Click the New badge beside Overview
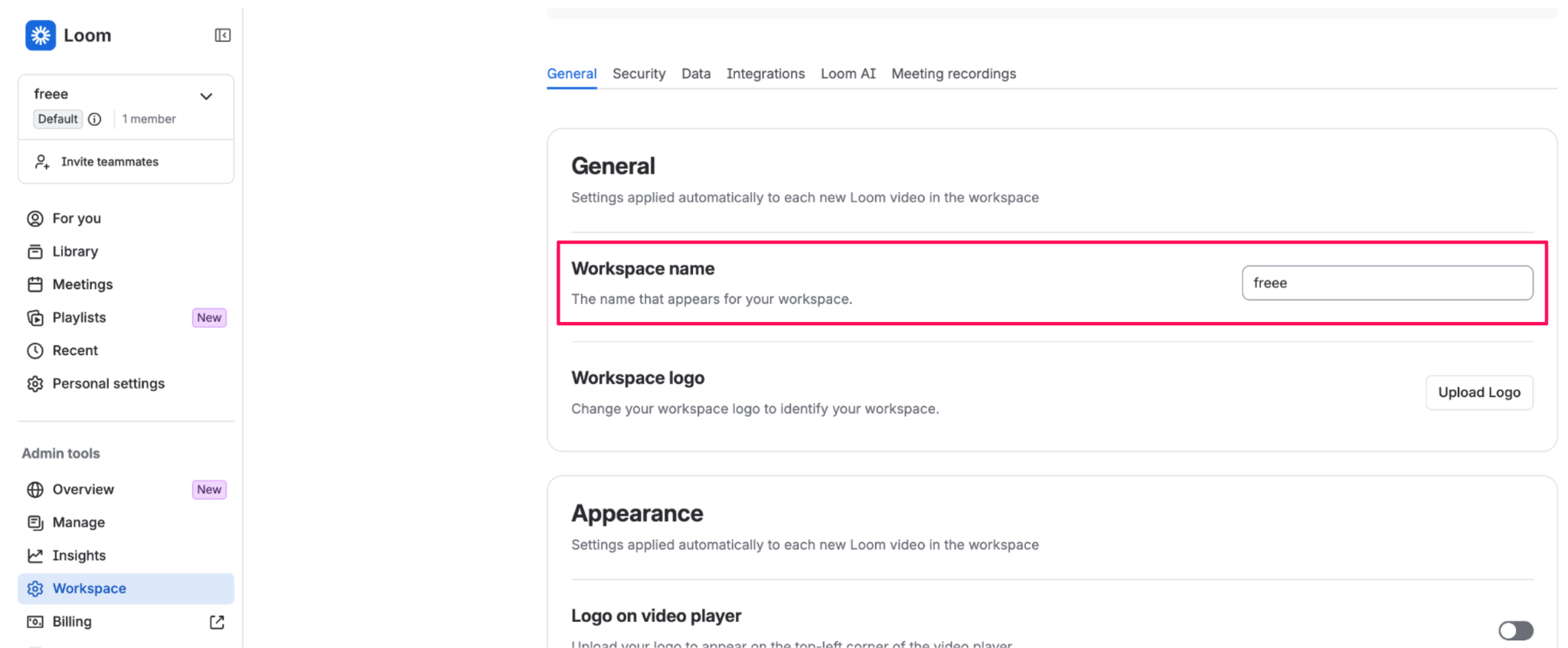The image size is (1568, 648). coord(209,490)
